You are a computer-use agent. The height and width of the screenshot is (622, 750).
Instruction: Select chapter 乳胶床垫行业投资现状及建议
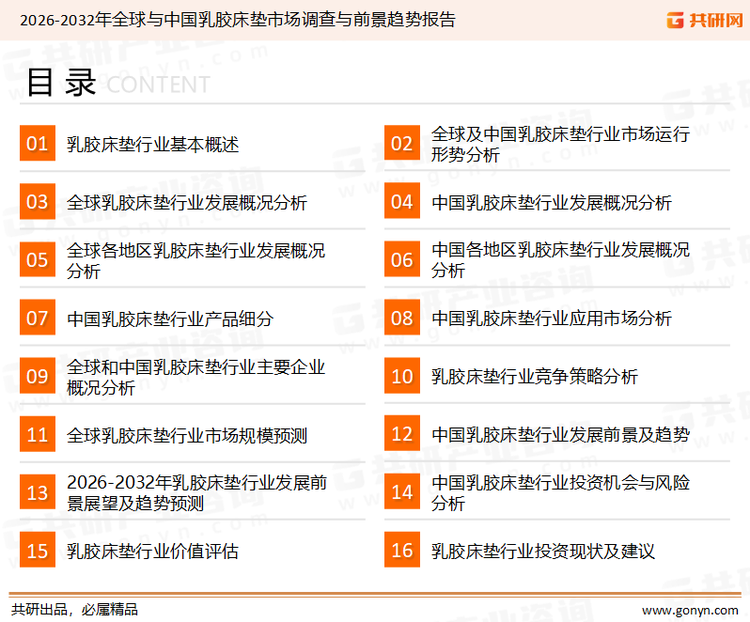[x=543, y=551]
